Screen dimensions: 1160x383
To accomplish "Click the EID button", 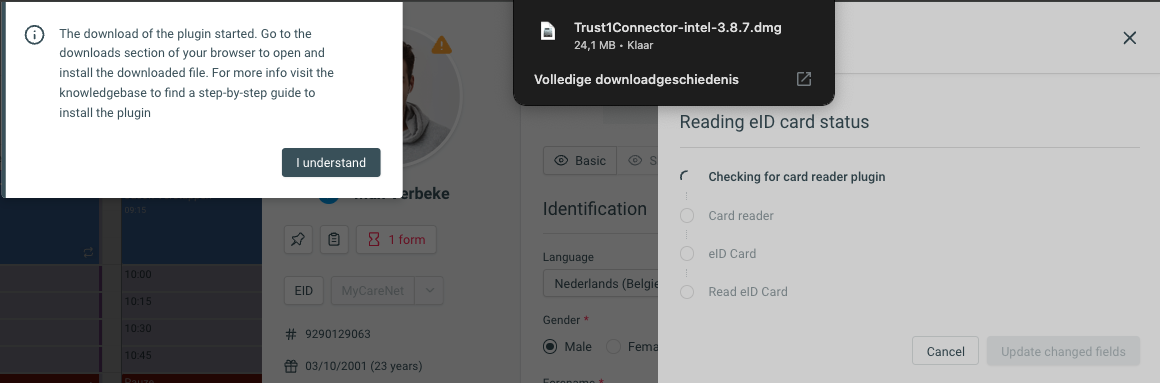I will 304,291.
